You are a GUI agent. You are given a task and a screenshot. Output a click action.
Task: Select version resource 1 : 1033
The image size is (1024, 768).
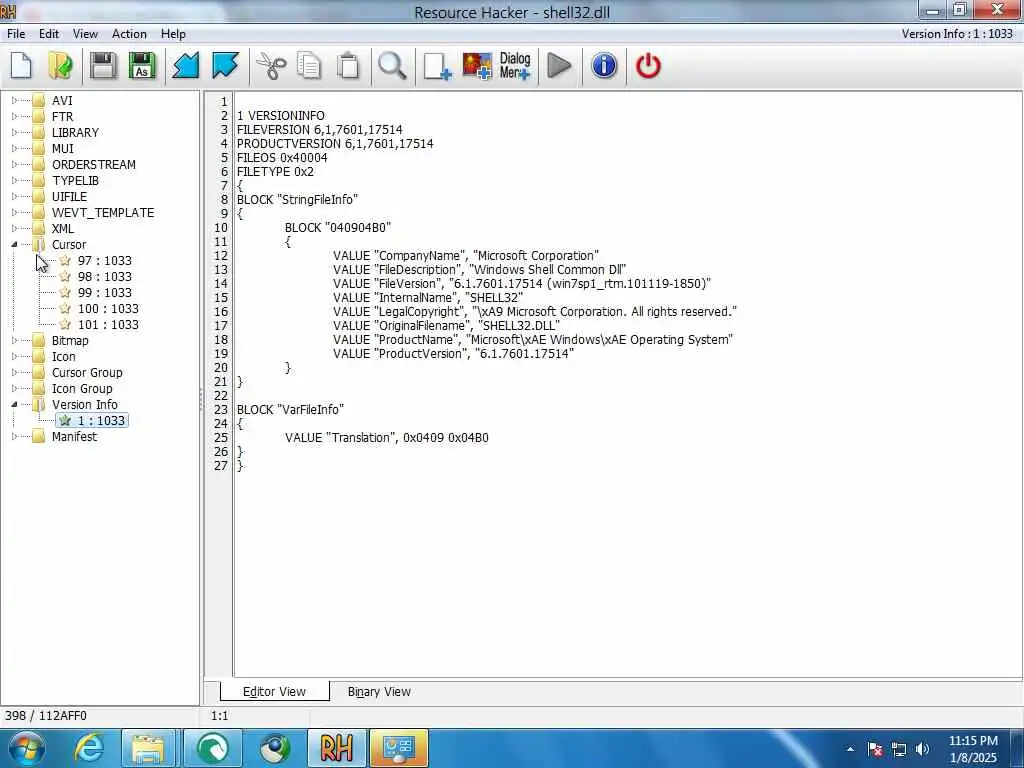click(101, 421)
